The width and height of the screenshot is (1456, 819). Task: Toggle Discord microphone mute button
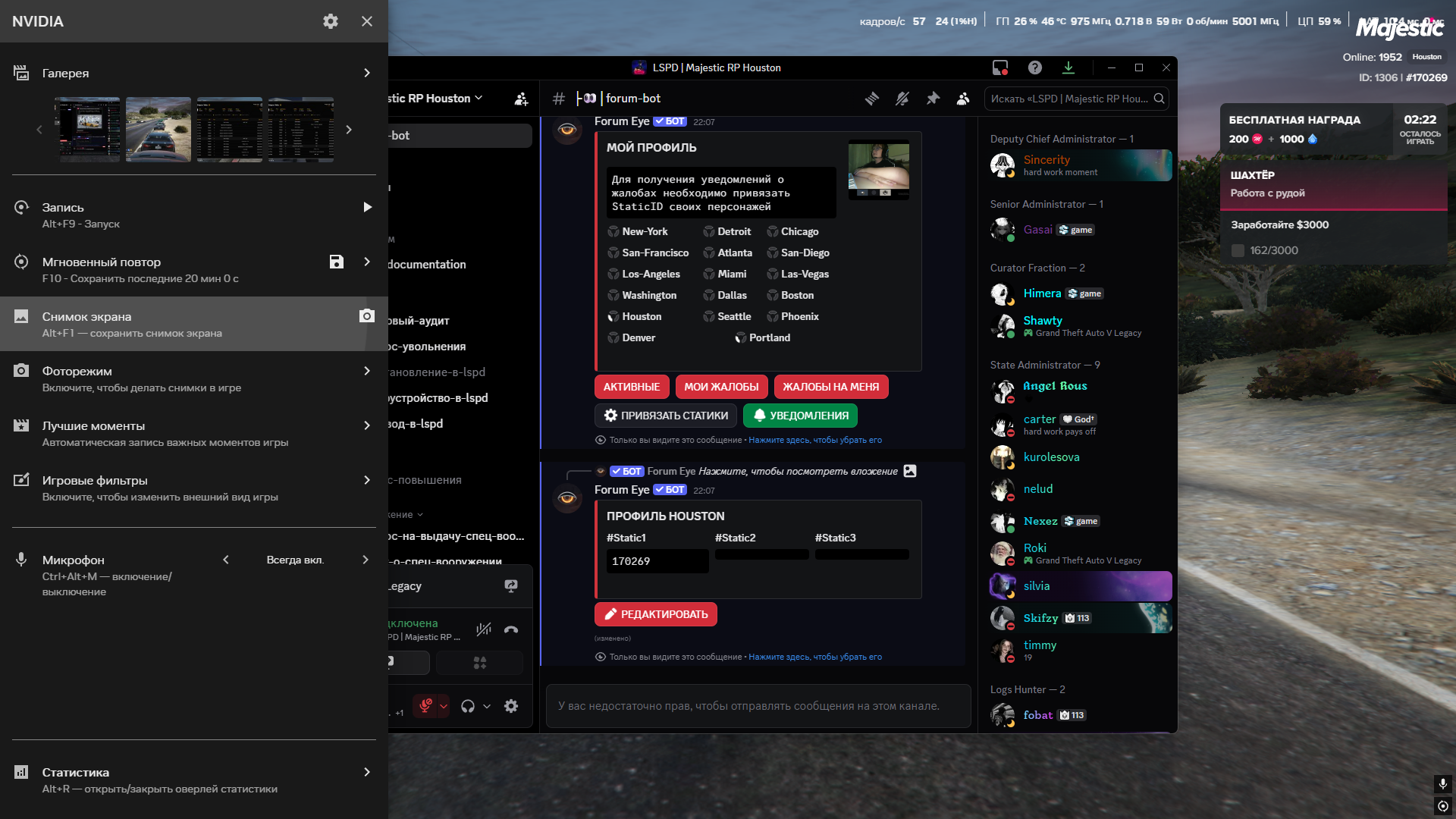(425, 706)
